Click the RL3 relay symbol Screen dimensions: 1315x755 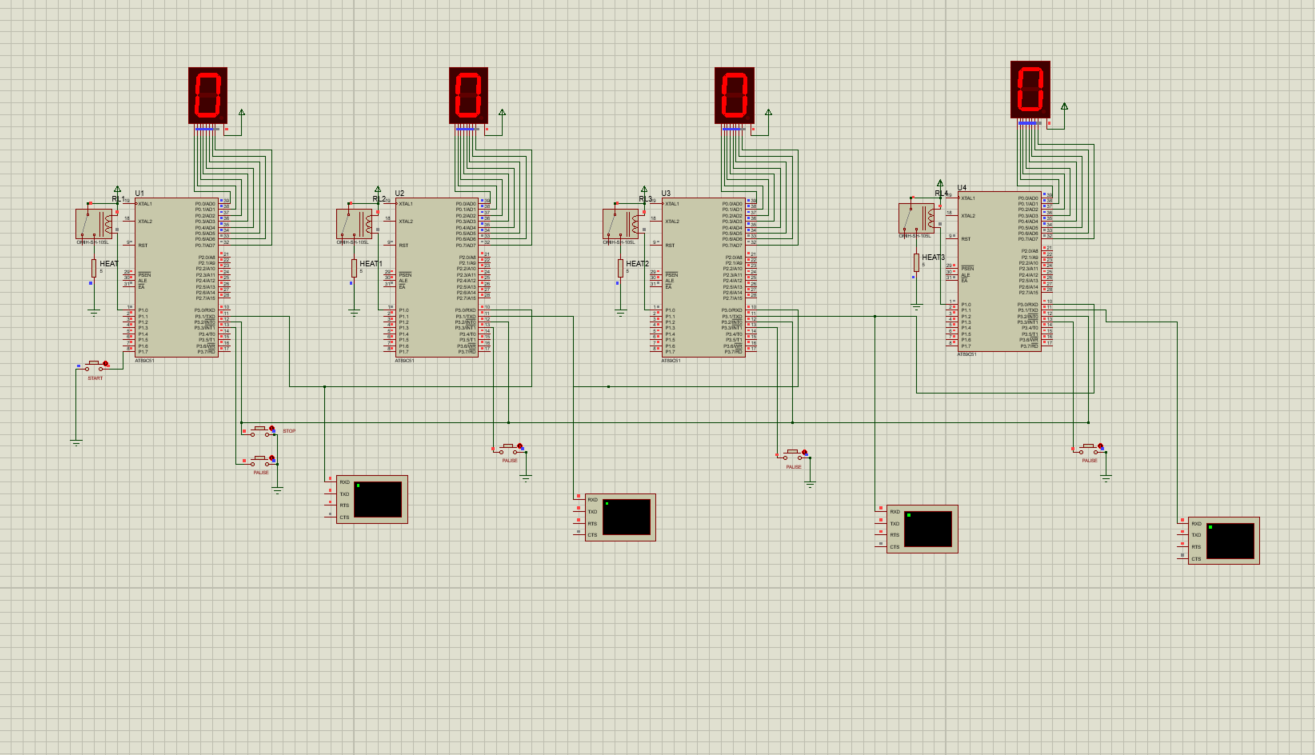[x=621, y=223]
